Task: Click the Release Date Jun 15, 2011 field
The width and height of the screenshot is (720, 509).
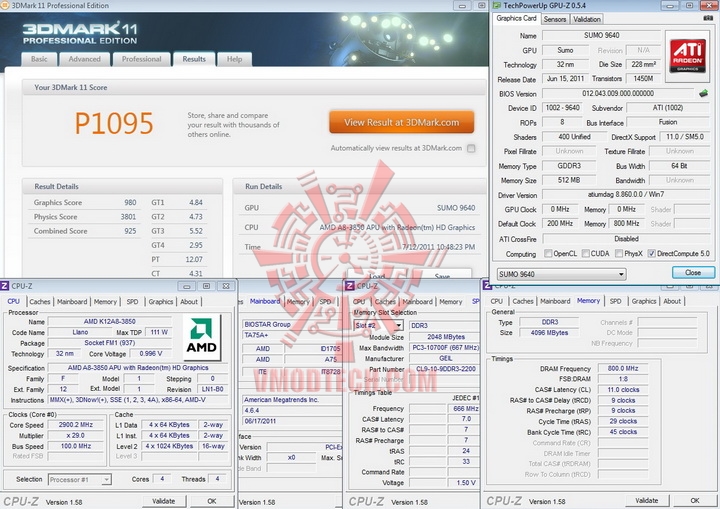Action: click(x=565, y=79)
